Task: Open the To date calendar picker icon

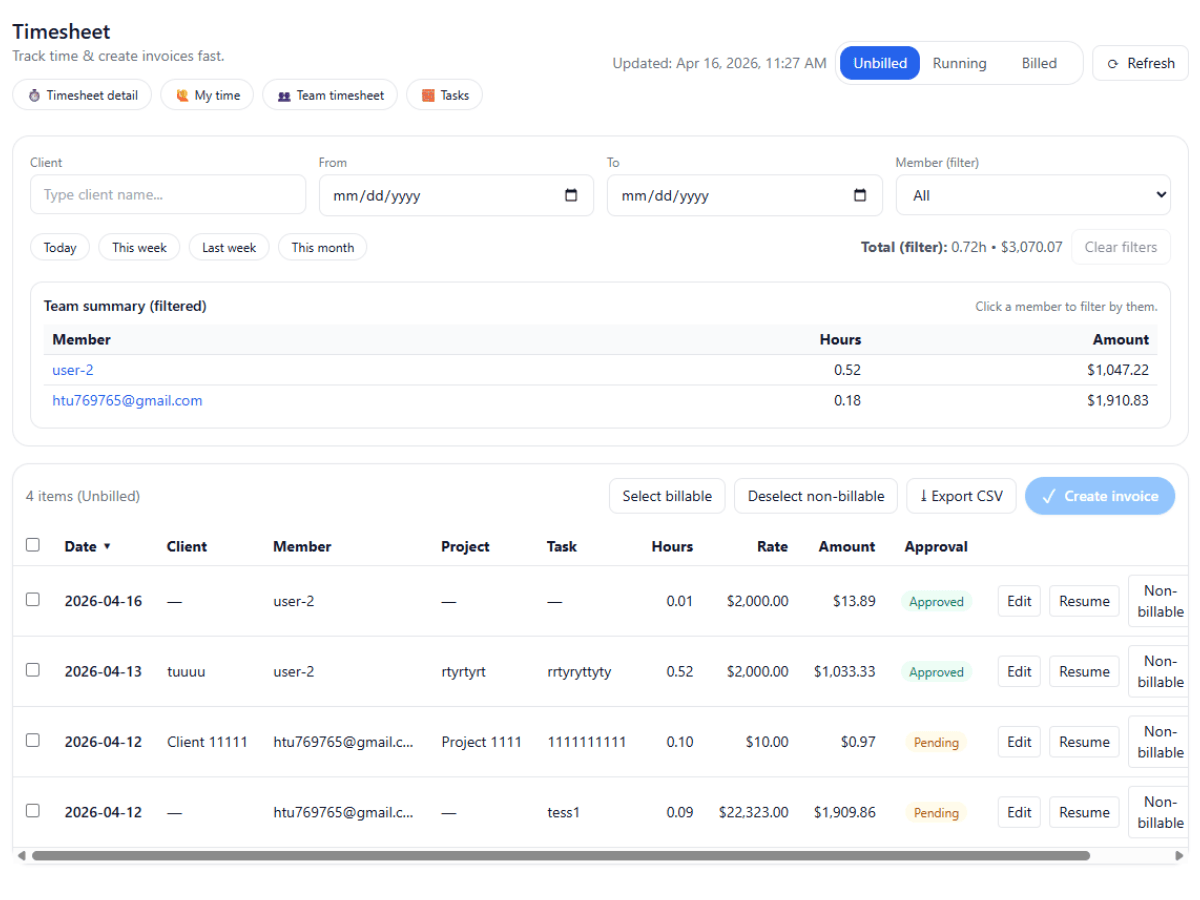Action: coord(860,196)
